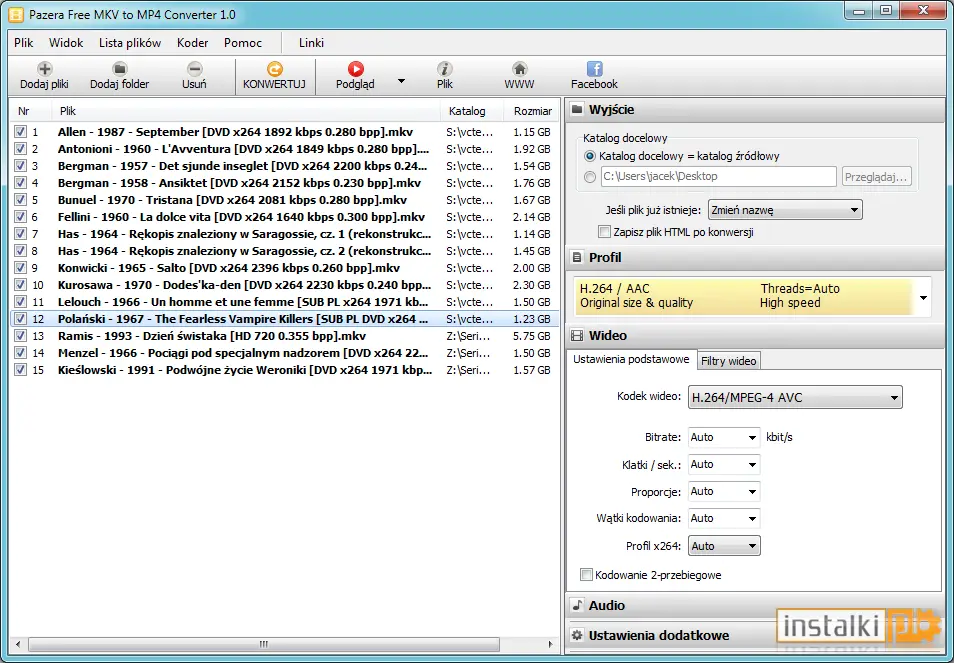
Task: Uncheck file 15 Kieślowski - Podwójne życie Weroniki
Action: pos(21,370)
